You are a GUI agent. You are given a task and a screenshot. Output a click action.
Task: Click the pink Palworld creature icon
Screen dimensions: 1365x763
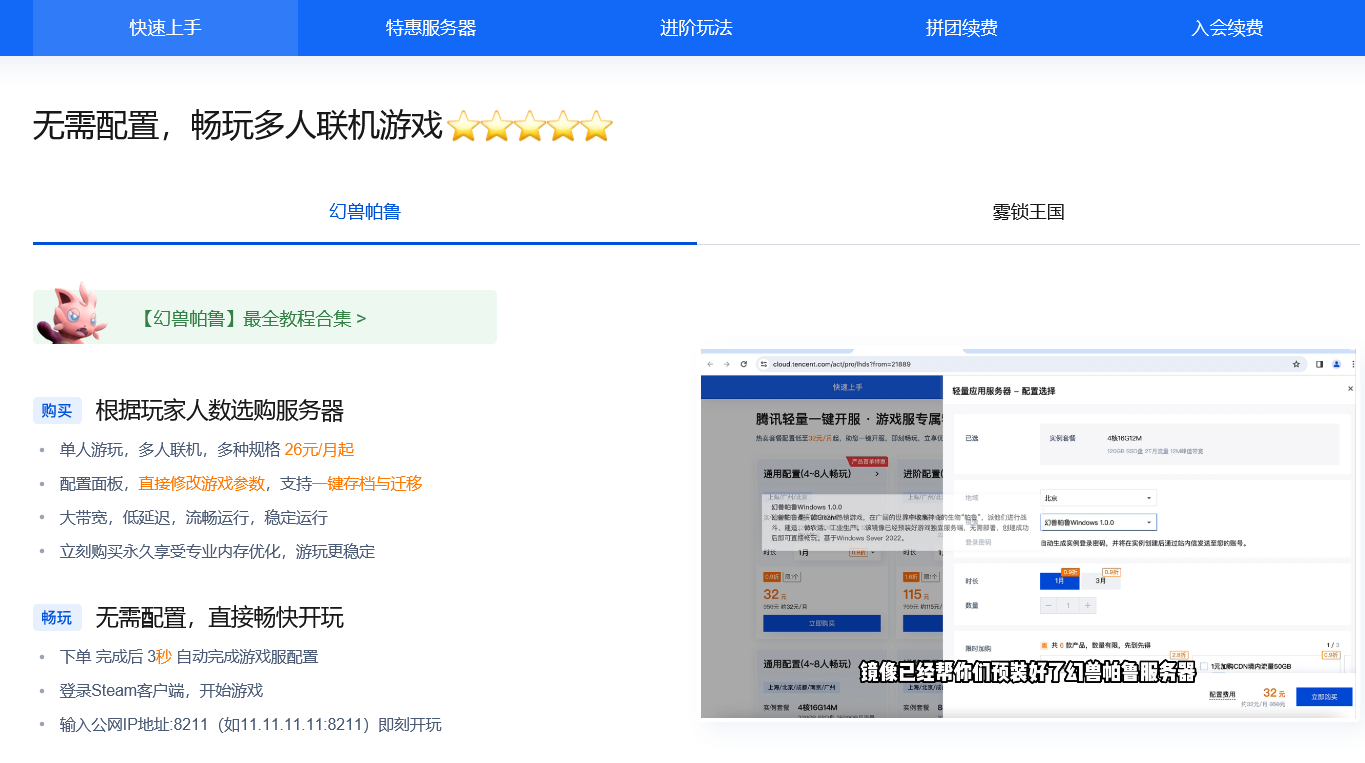coord(71,313)
